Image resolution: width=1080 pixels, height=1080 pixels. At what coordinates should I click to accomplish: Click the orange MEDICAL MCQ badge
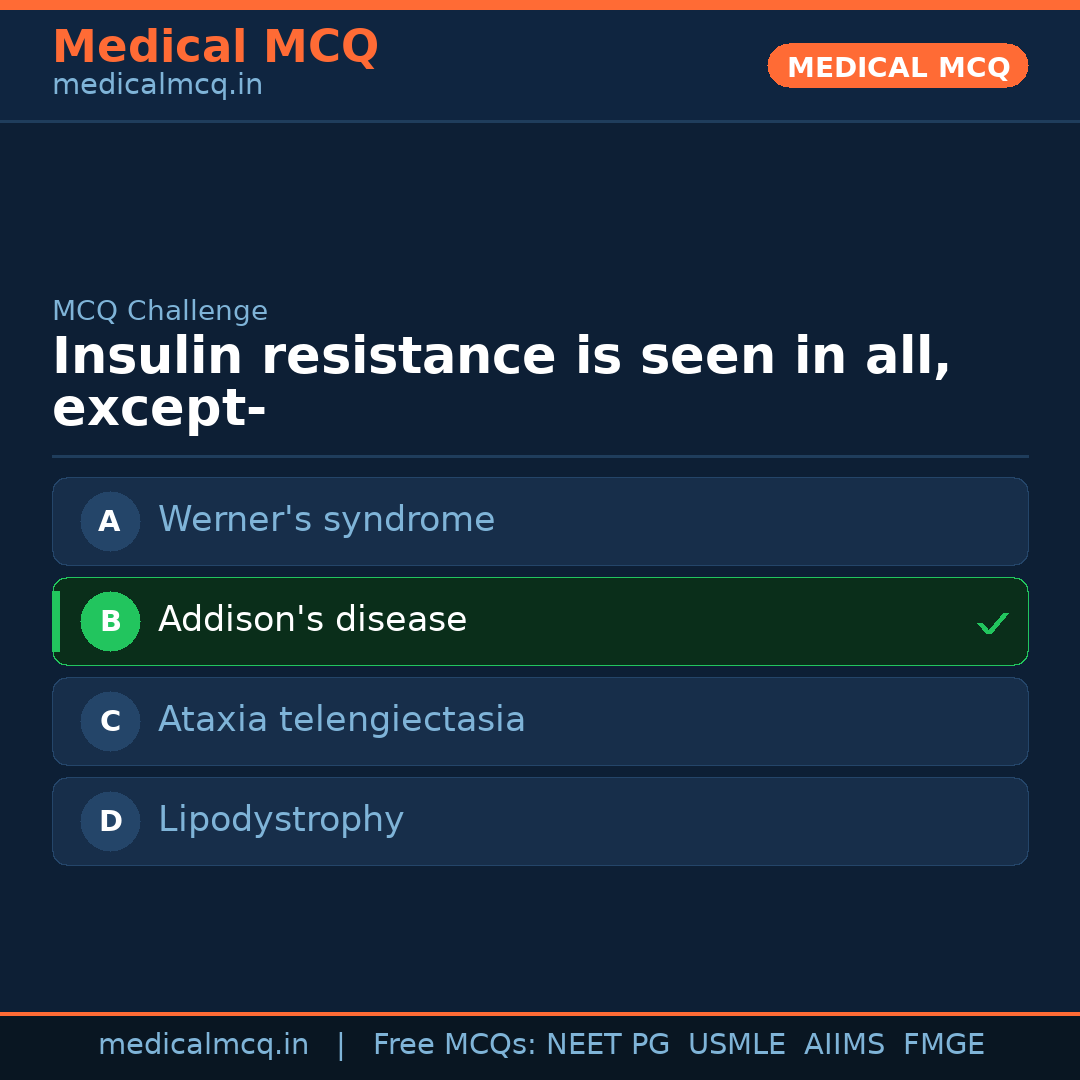[897, 66]
